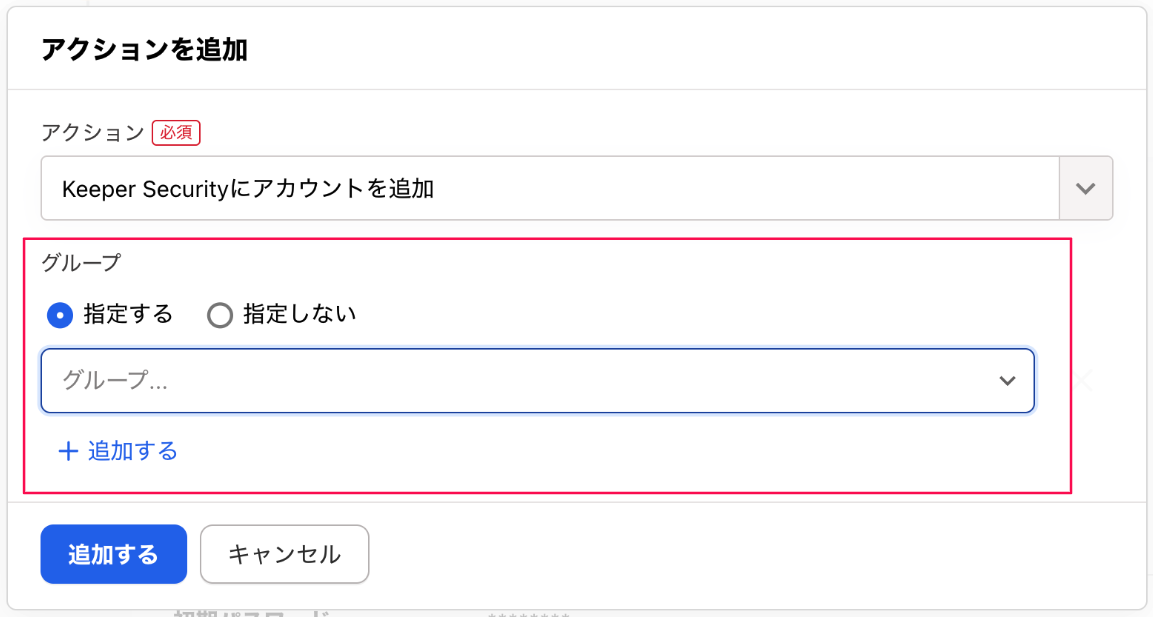The height and width of the screenshot is (617, 1153).
Task: Open the アクション dropdown chevron button
Action: click(x=1085, y=188)
